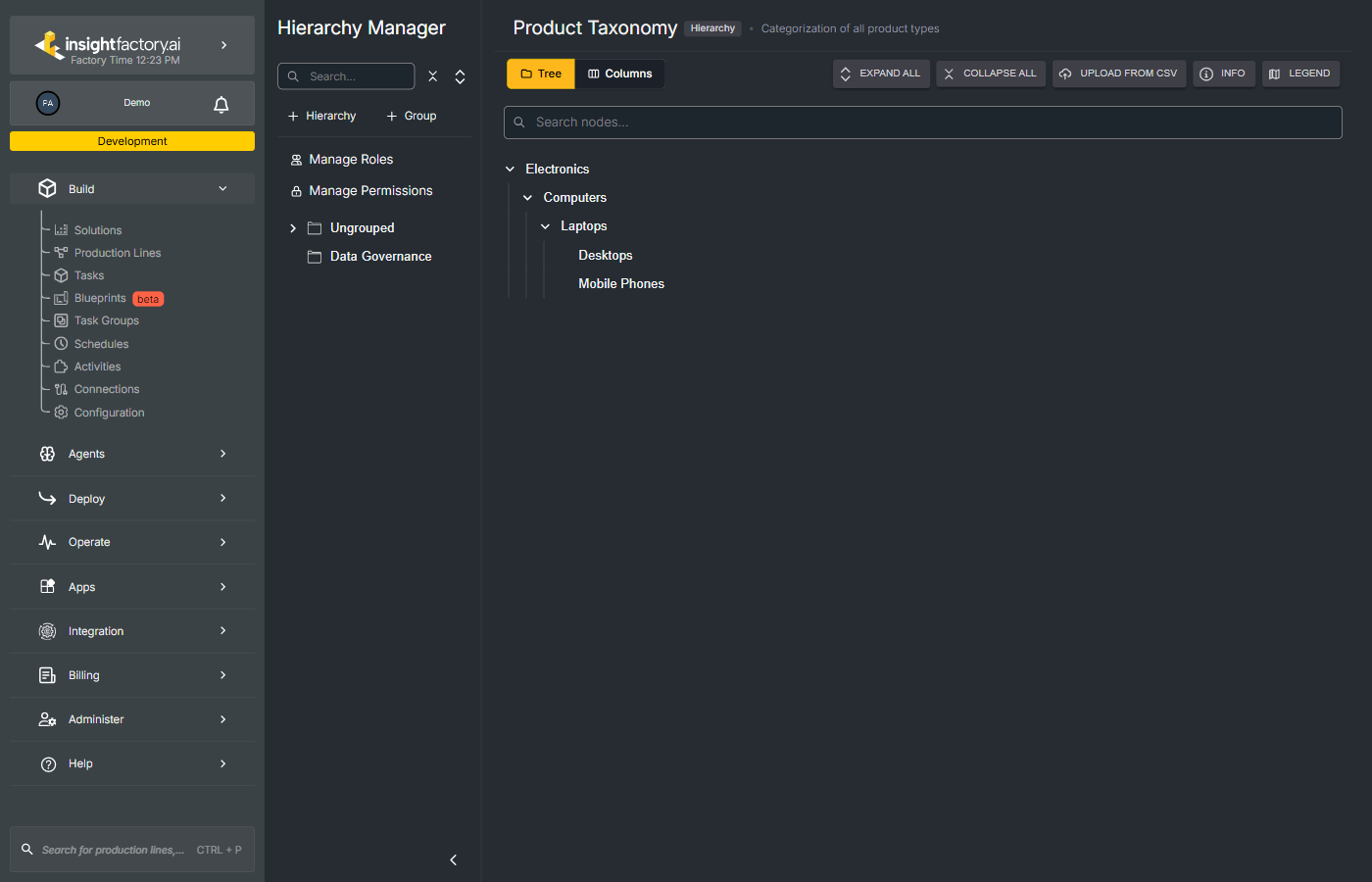Click the Expand All button
Screen dimensions: 1372x882
tap(880, 73)
